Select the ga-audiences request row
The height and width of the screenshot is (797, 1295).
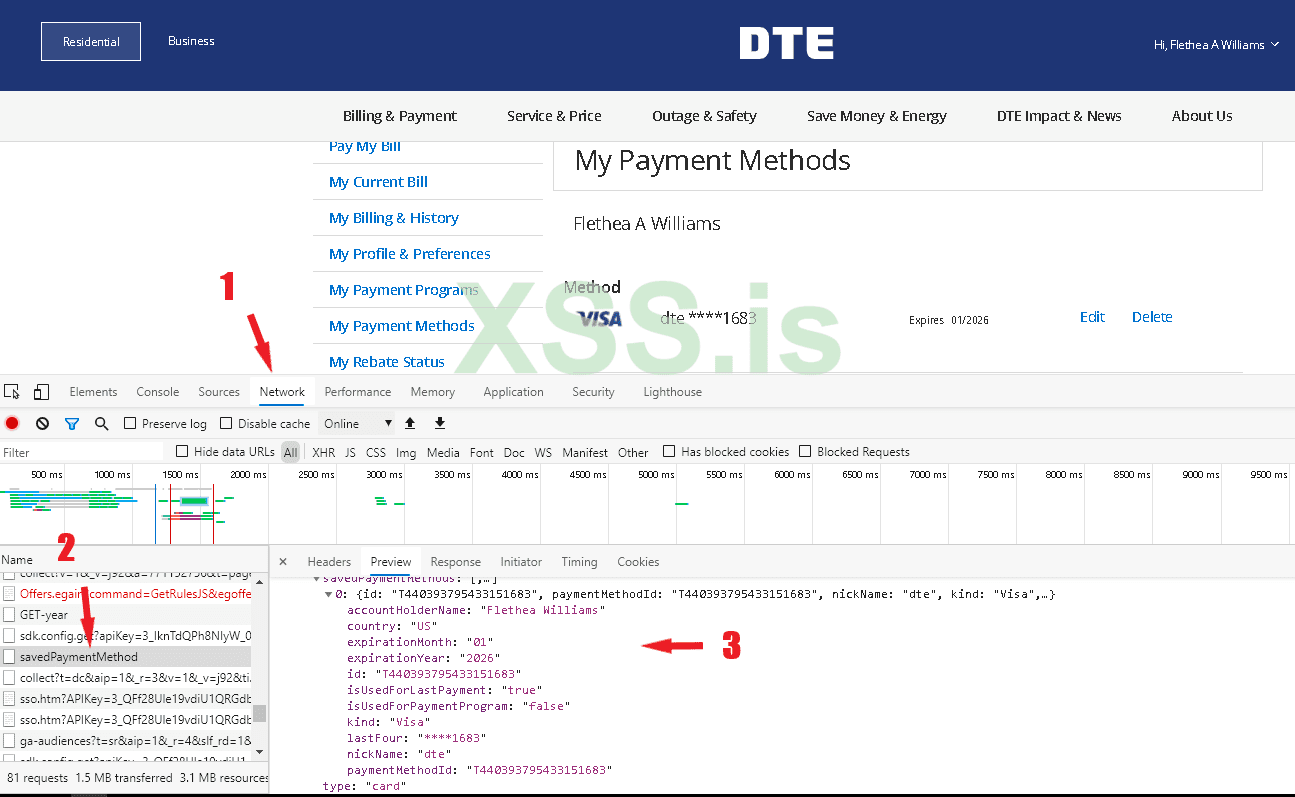click(126, 741)
